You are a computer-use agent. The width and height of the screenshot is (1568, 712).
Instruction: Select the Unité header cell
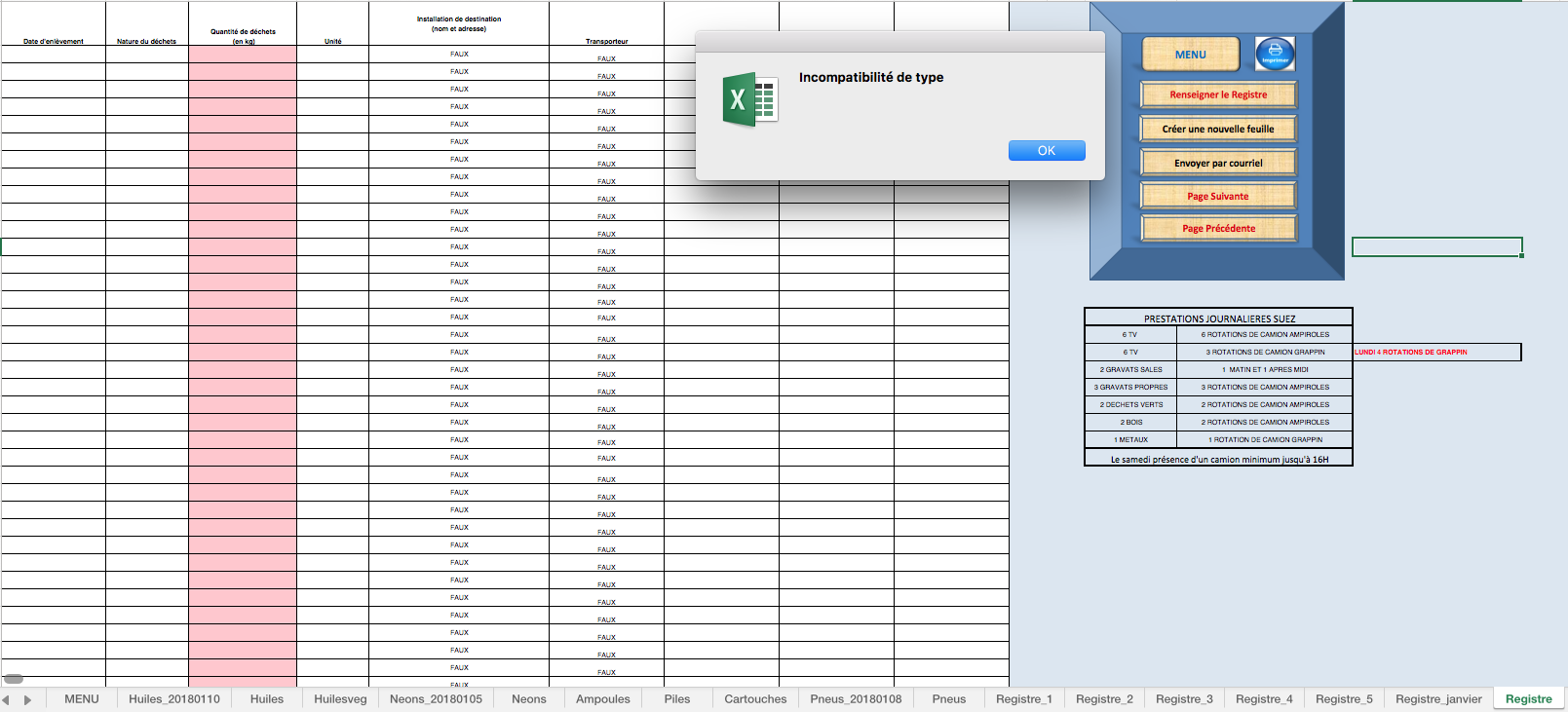coord(333,23)
